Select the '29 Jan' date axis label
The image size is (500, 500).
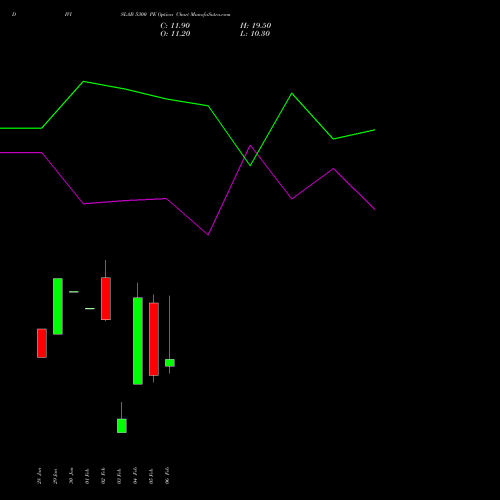55,476
